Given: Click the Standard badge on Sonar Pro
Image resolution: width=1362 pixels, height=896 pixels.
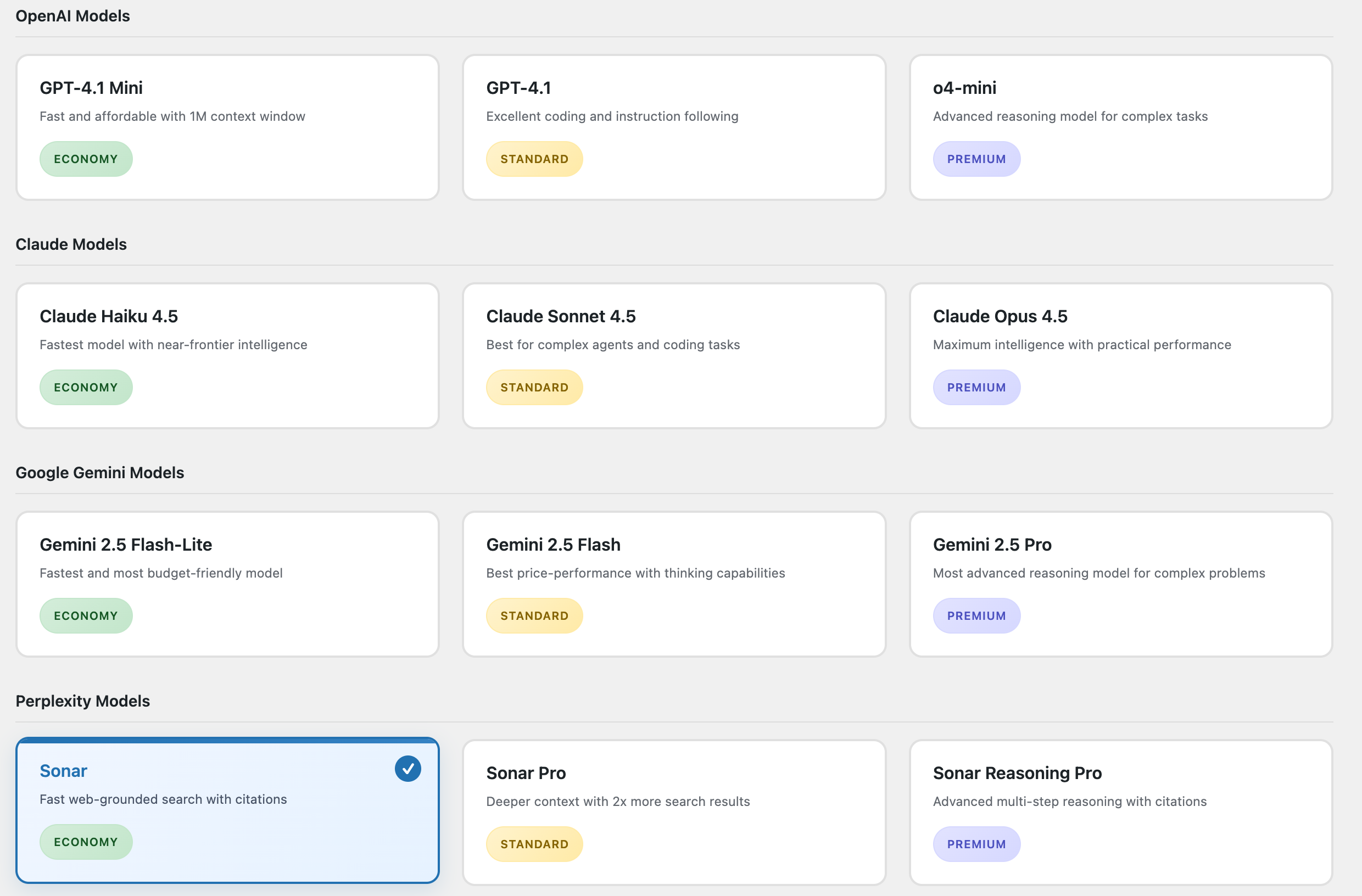Looking at the screenshot, I should [534, 844].
